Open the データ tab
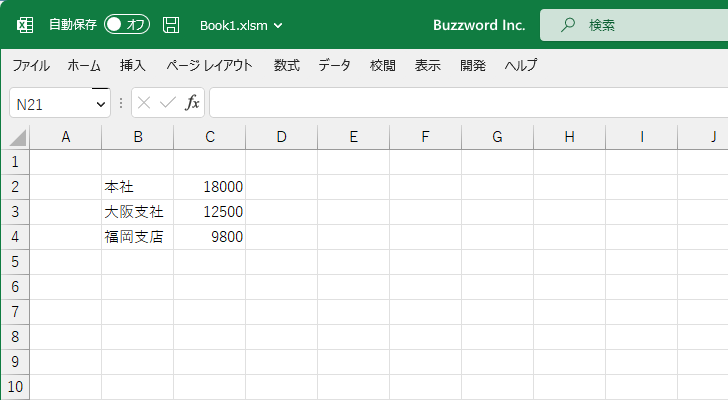Screen dimensions: 728x400 (x=334, y=65)
